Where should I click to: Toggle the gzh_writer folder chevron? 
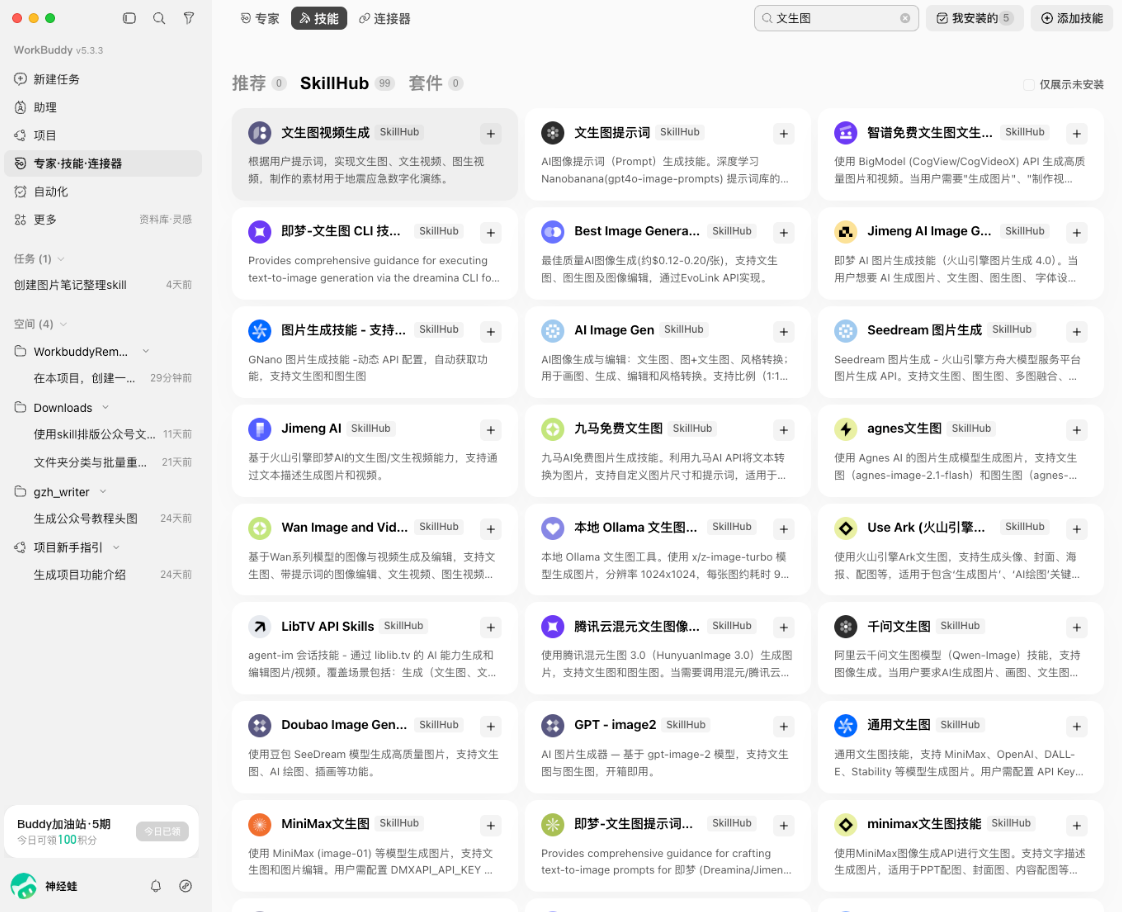click(x=102, y=491)
